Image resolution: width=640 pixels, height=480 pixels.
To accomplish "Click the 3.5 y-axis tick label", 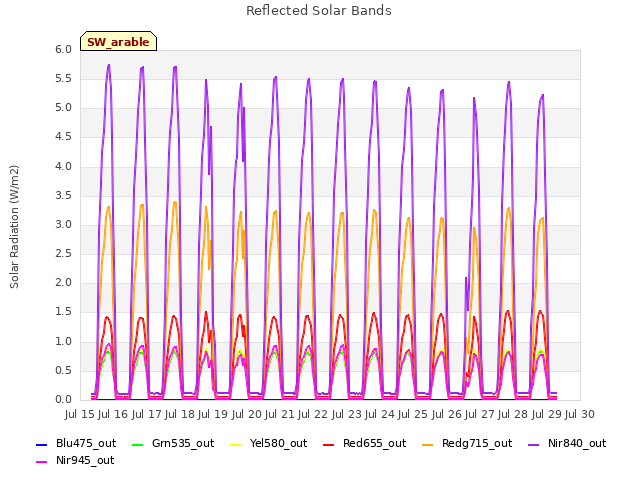I will [63, 196].
